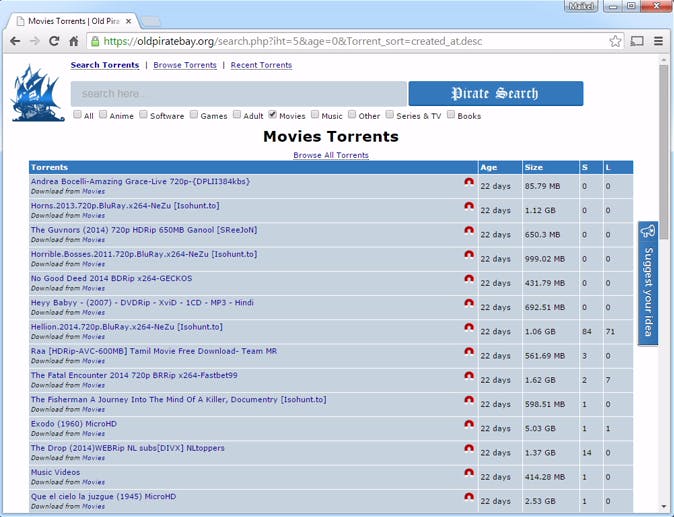Click the scrollbar down arrow
The height and width of the screenshot is (517, 674).
[x=664, y=506]
